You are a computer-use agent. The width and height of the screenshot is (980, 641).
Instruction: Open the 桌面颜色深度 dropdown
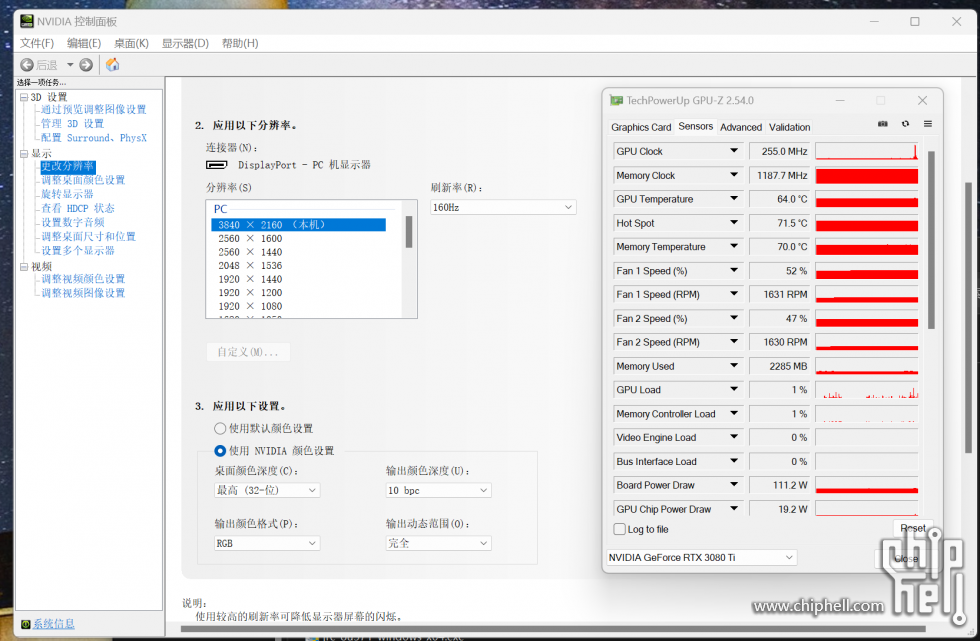tap(267, 490)
